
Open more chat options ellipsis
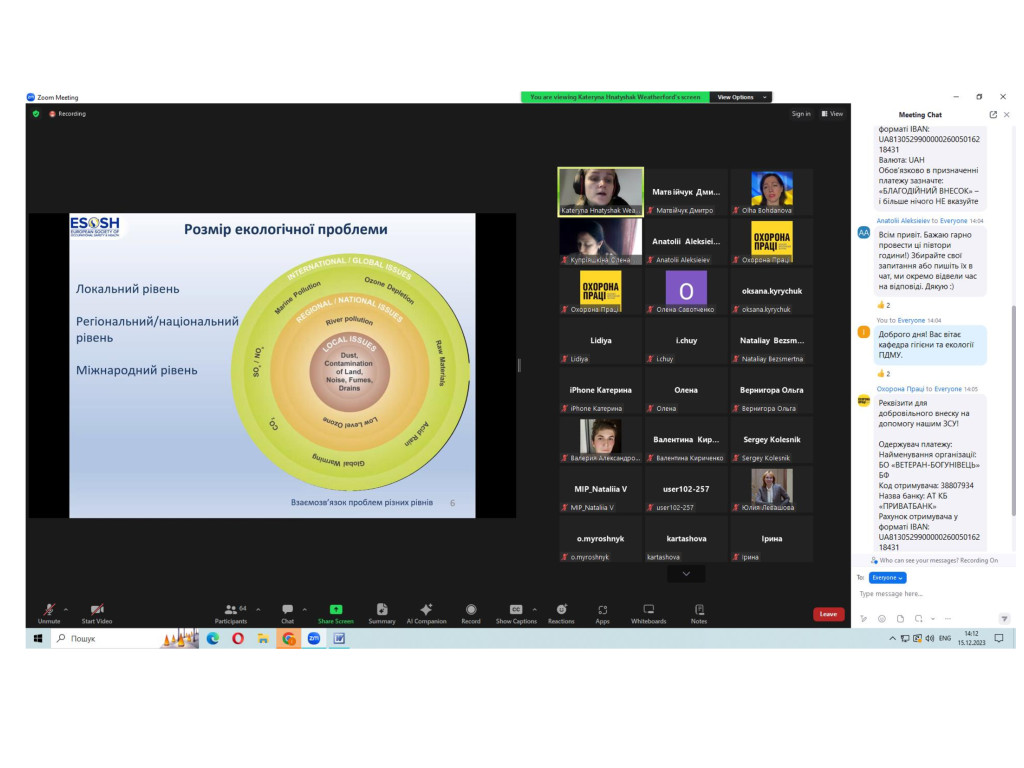click(948, 618)
